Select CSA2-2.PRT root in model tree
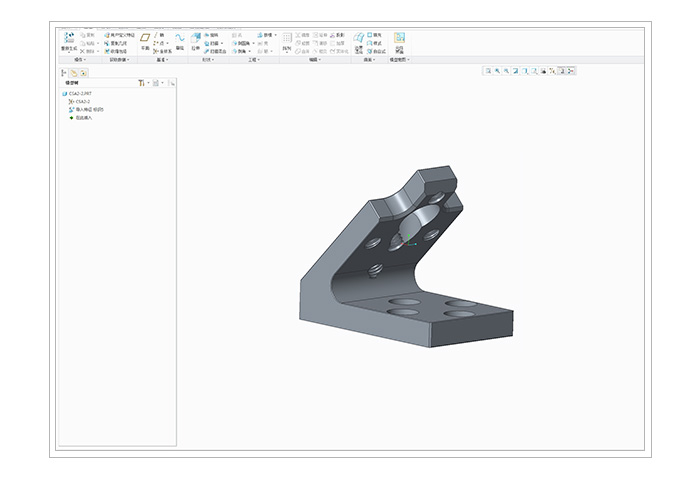Viewport: 700px width, 478px height. (78, 94)
